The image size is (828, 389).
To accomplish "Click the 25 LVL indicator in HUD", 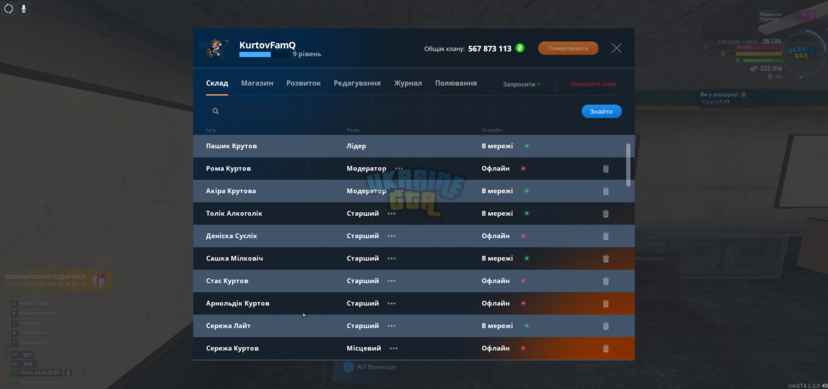I will point(772,41).
